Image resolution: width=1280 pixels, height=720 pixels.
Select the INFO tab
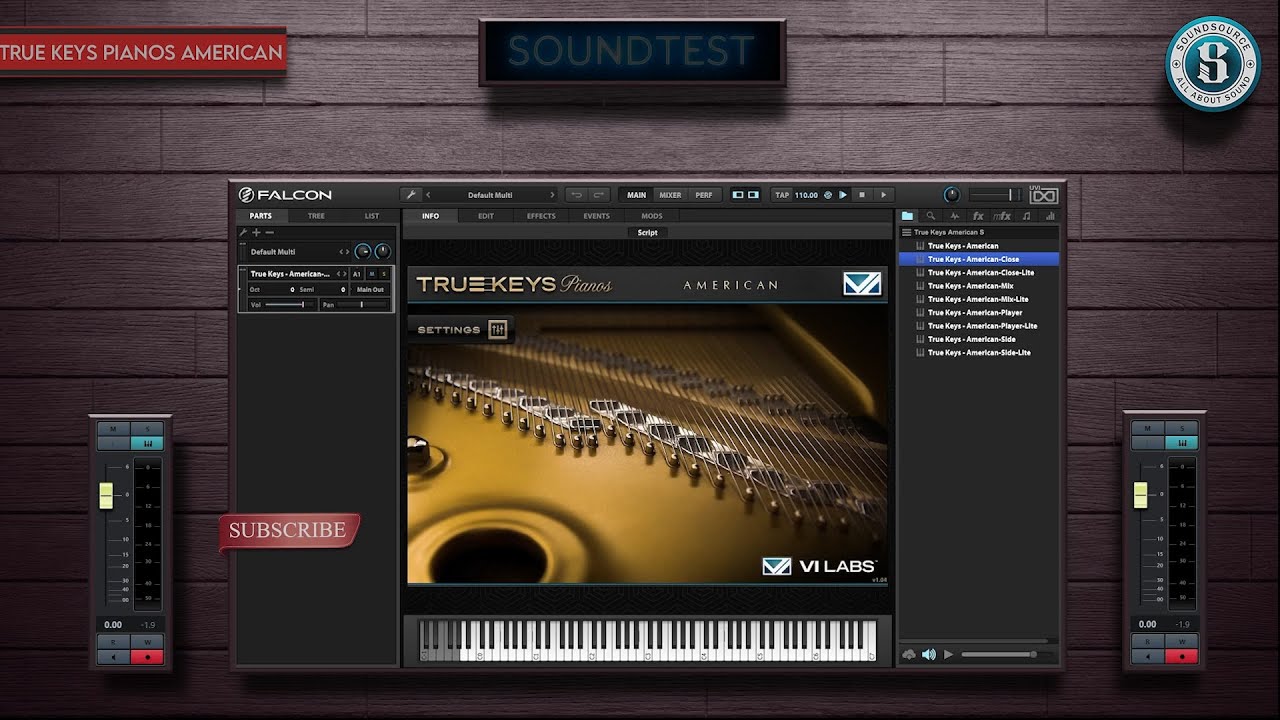coord(430,216)
